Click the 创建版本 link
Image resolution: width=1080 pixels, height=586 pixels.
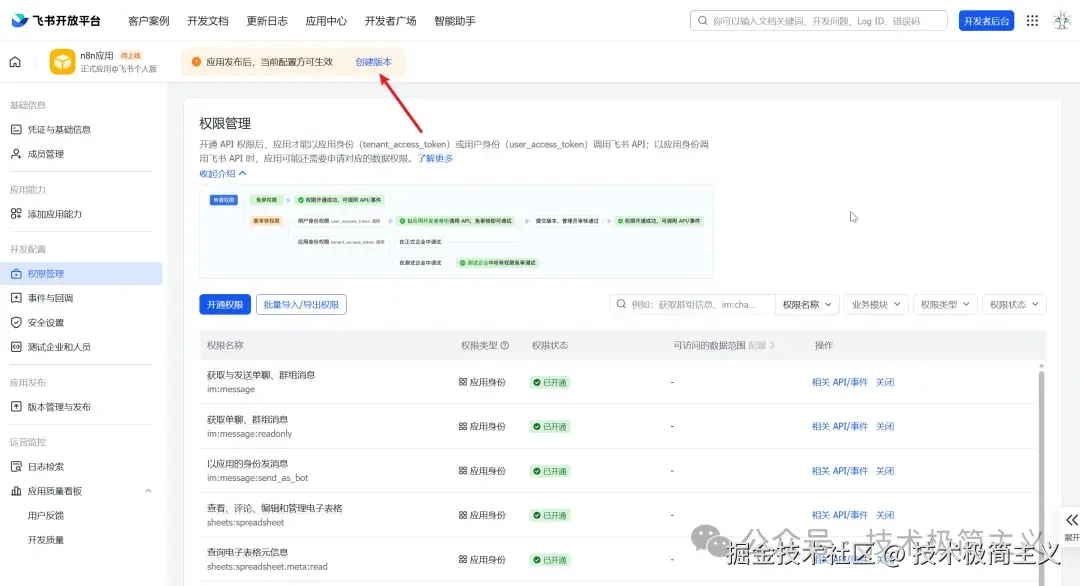[x=373, y=61]
